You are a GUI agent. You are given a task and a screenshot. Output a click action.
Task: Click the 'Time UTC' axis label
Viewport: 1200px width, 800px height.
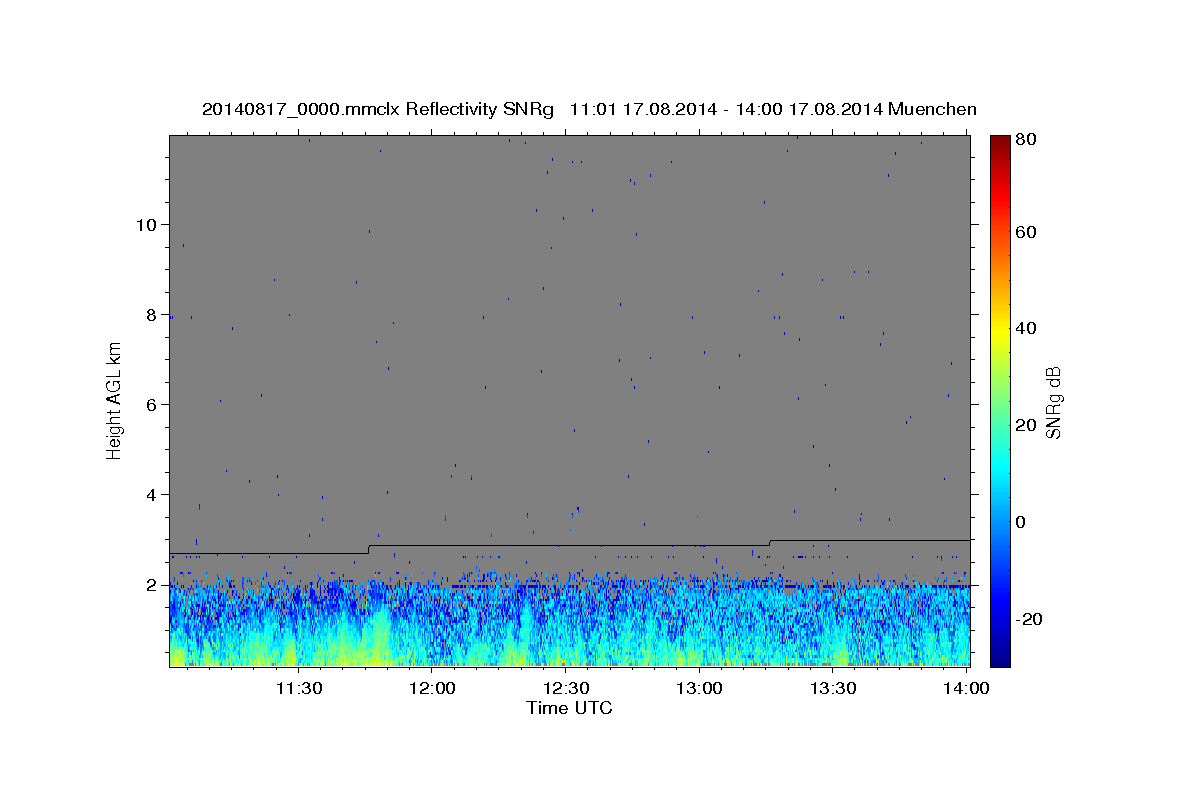(x=569, y=708)
